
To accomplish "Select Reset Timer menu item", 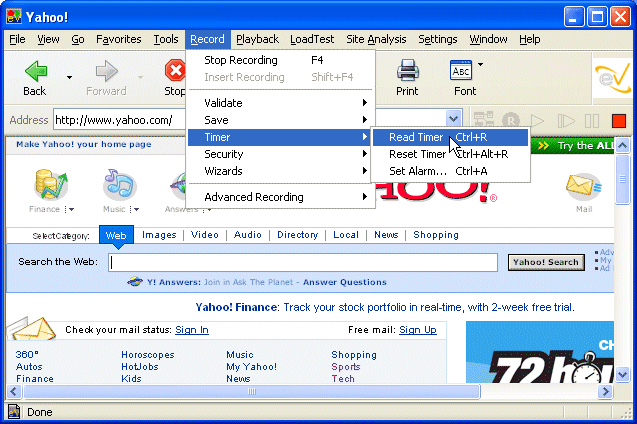I will coord(450,154).
